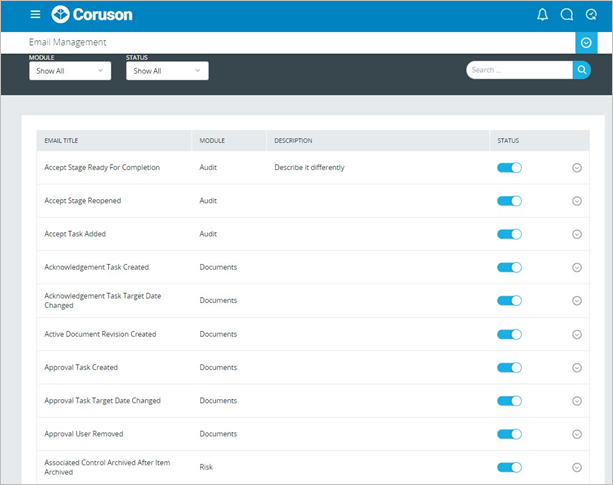Click Documents module in Approval User Removed row
613x485 pixels.
point(218,434)
